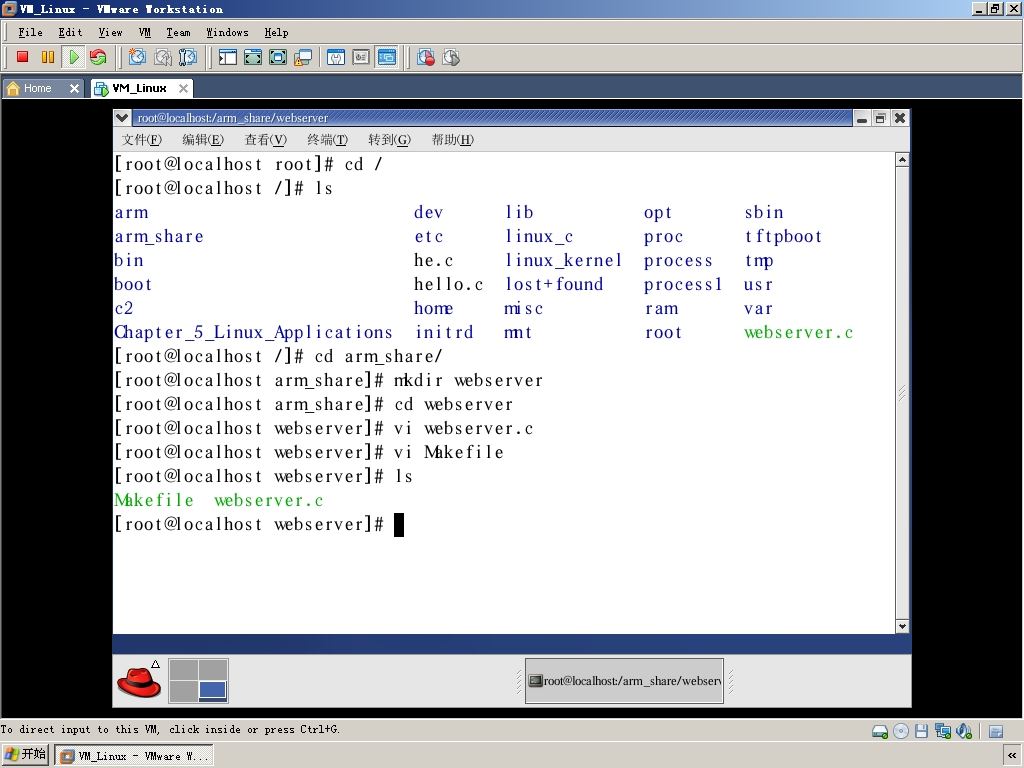Open the View menu in VMware
Screen dimensions: 1024x768
(110, 32)
